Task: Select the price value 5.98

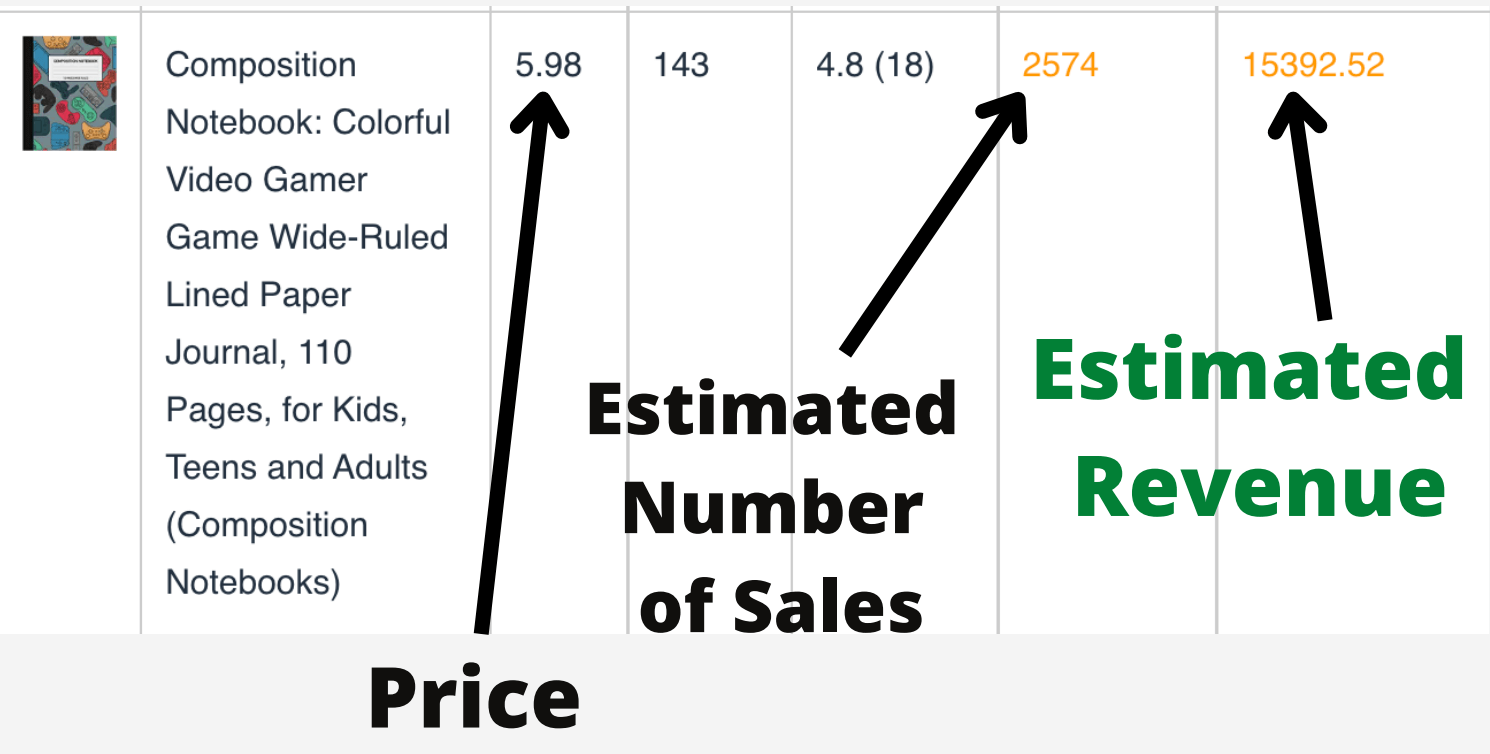Action: [548, 65]
